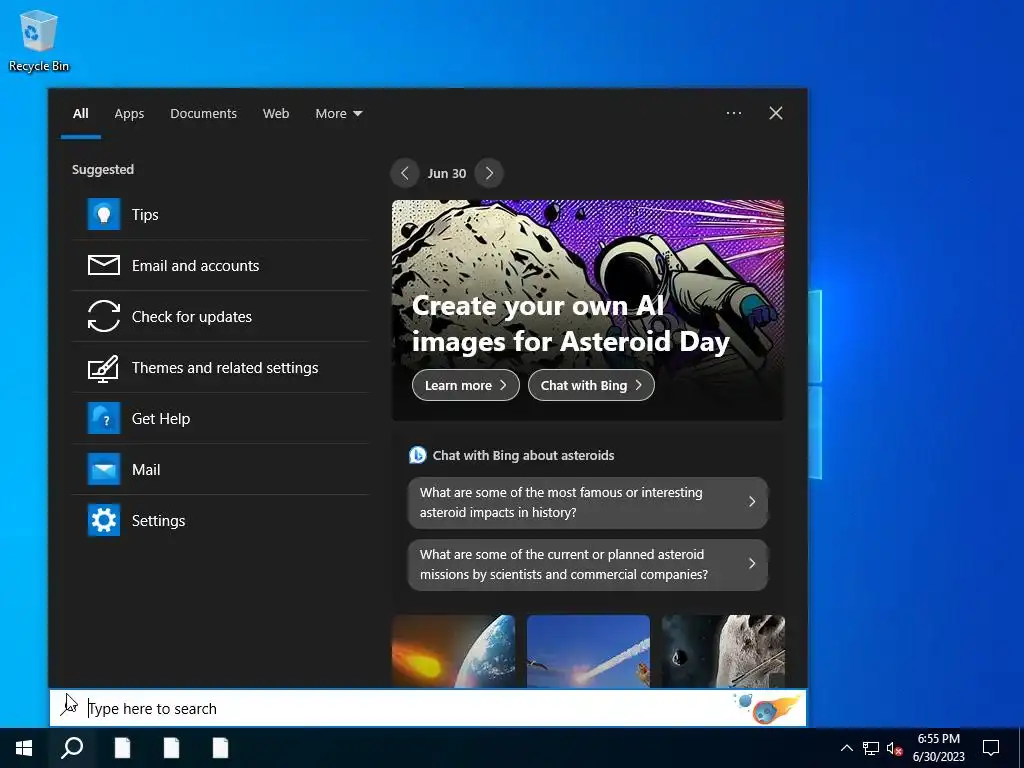Click the Type here to search field
Viewport: 1024px width, 768px height.
[428, 708]
